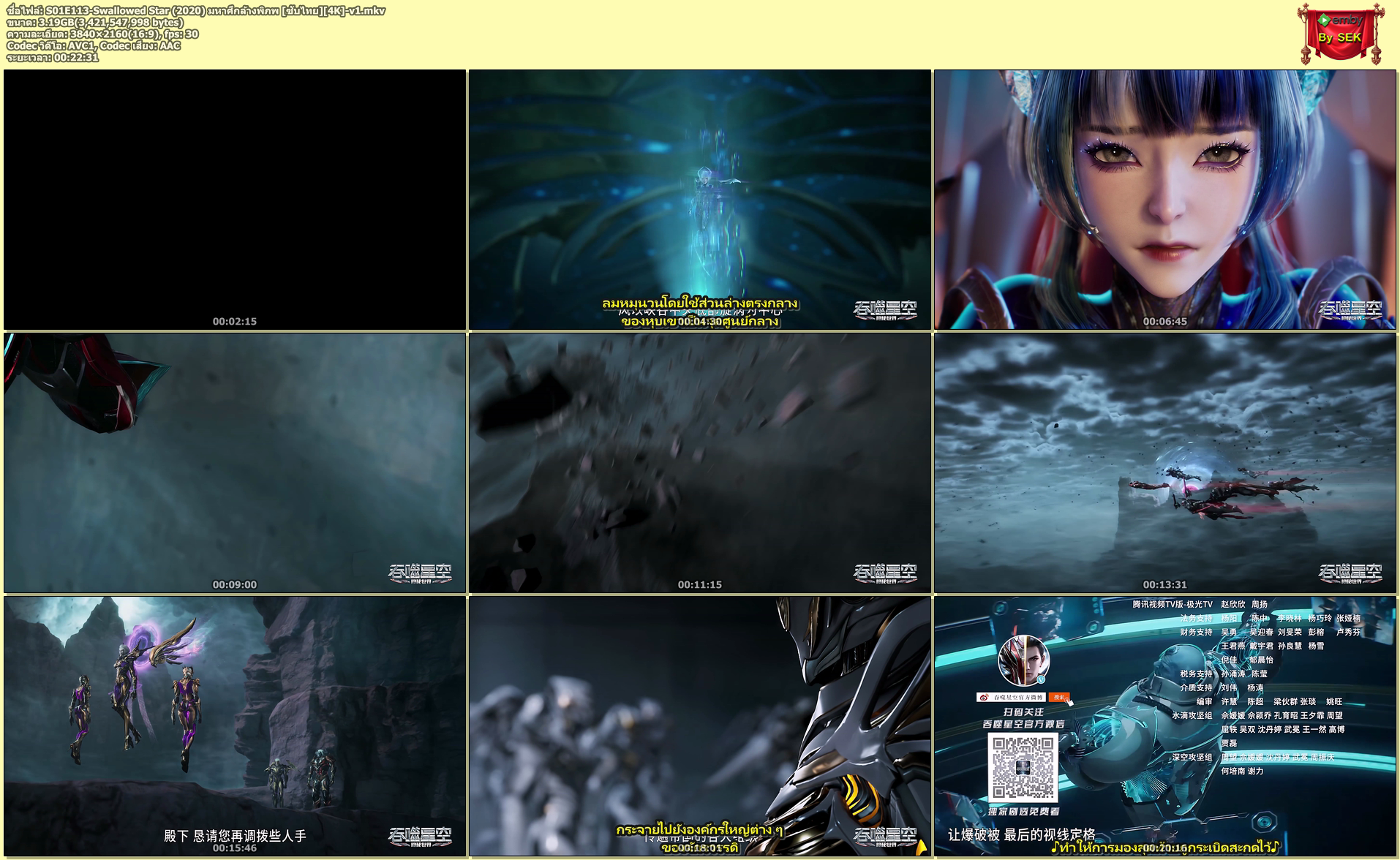Click the file name line starting S01E113-Swallowed Star
1400x860 pixels.
pyautogui.click(x=196, y=10)
